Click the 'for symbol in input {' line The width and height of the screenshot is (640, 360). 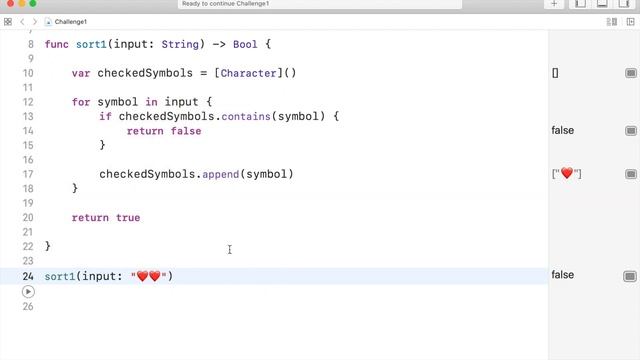tap(142, 102)
